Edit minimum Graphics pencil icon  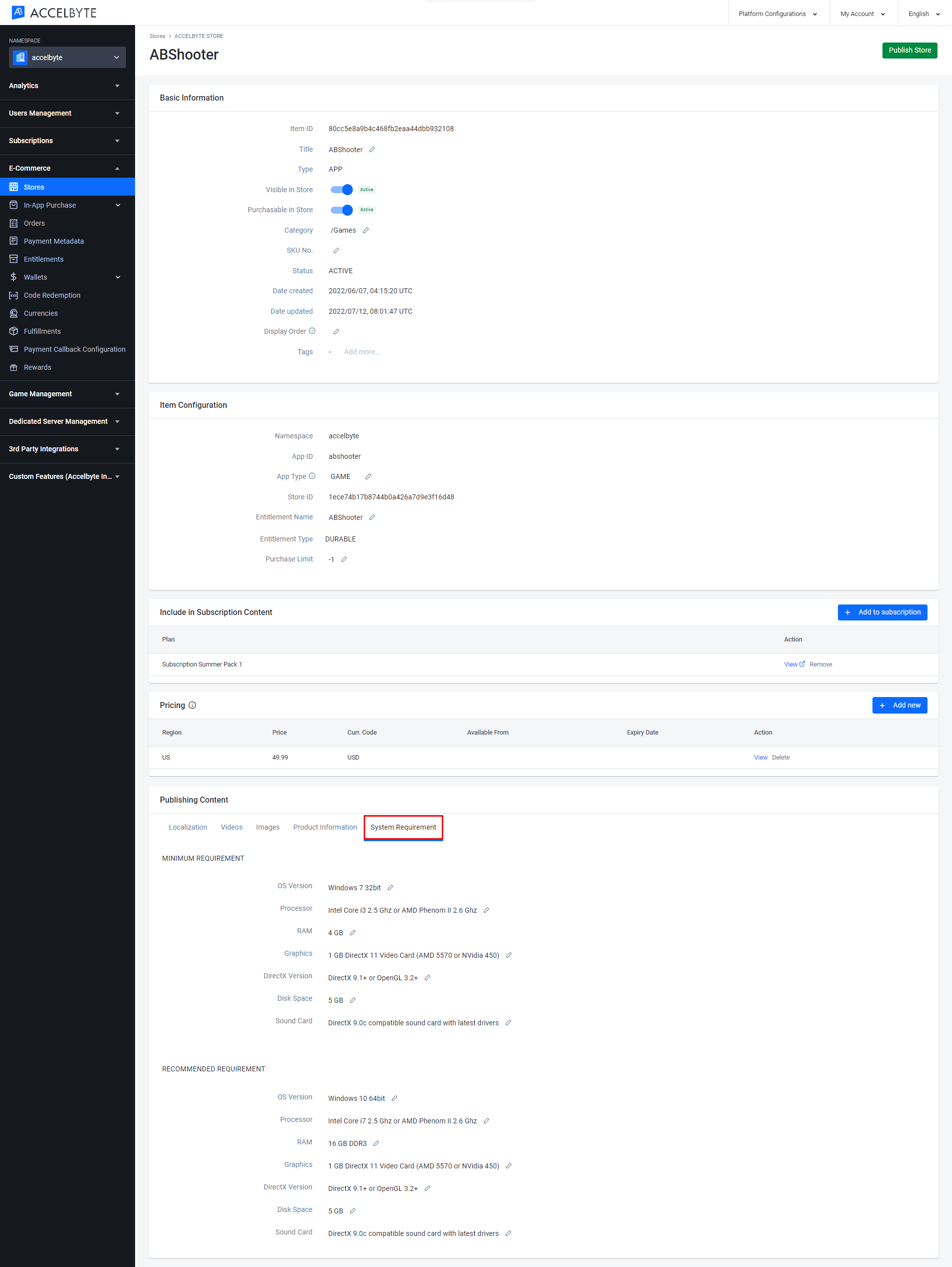(x=509, y=955)
